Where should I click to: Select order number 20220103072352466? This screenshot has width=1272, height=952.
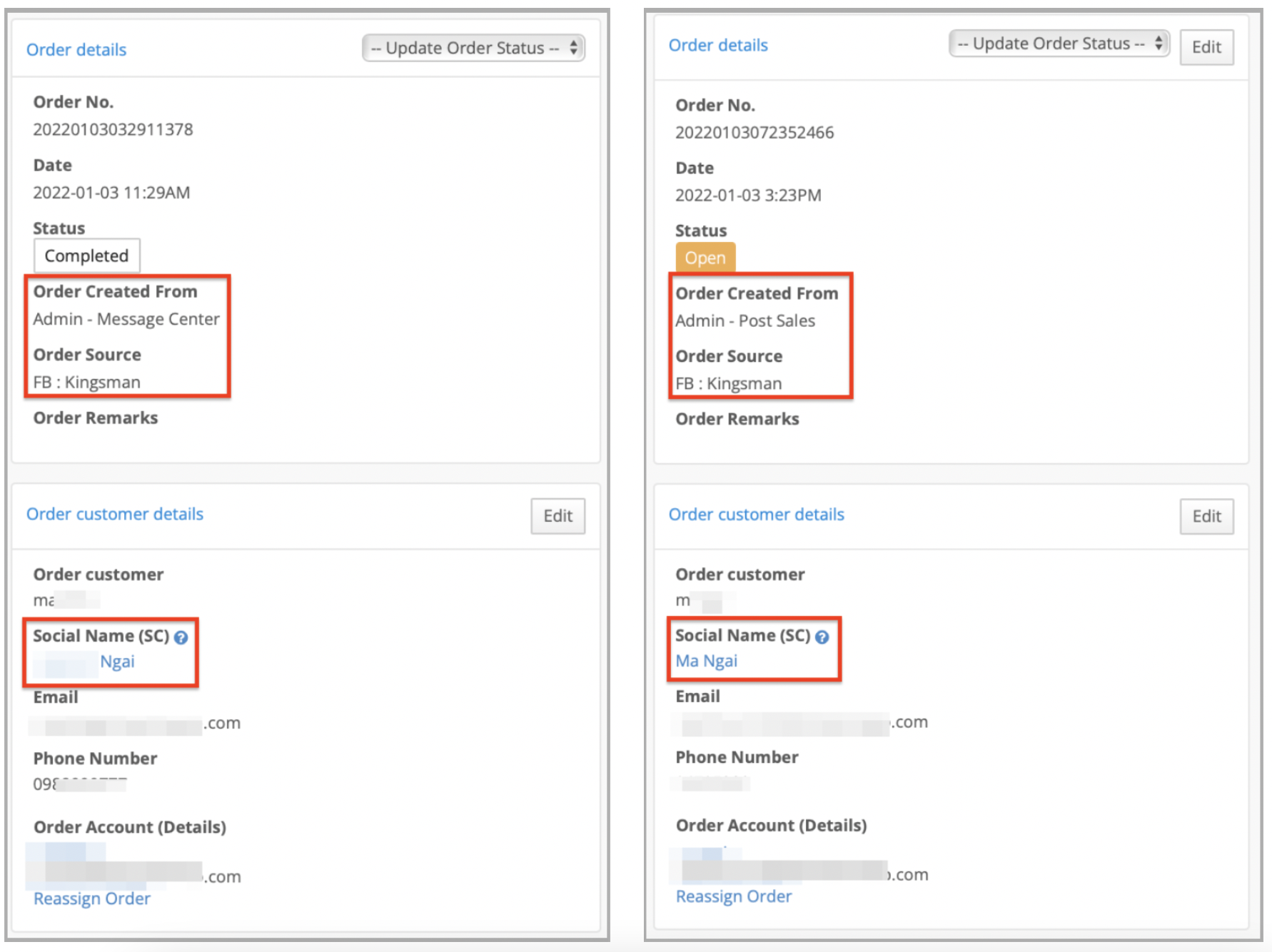click(754, 133)
